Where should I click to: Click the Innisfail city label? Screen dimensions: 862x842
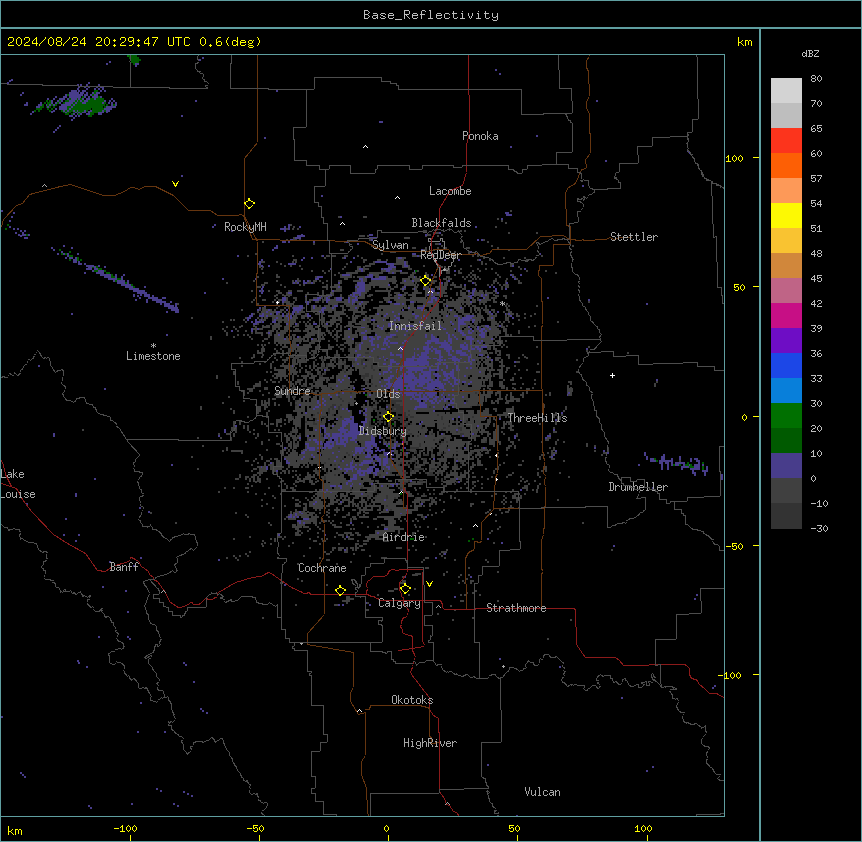tap(415, 326)
